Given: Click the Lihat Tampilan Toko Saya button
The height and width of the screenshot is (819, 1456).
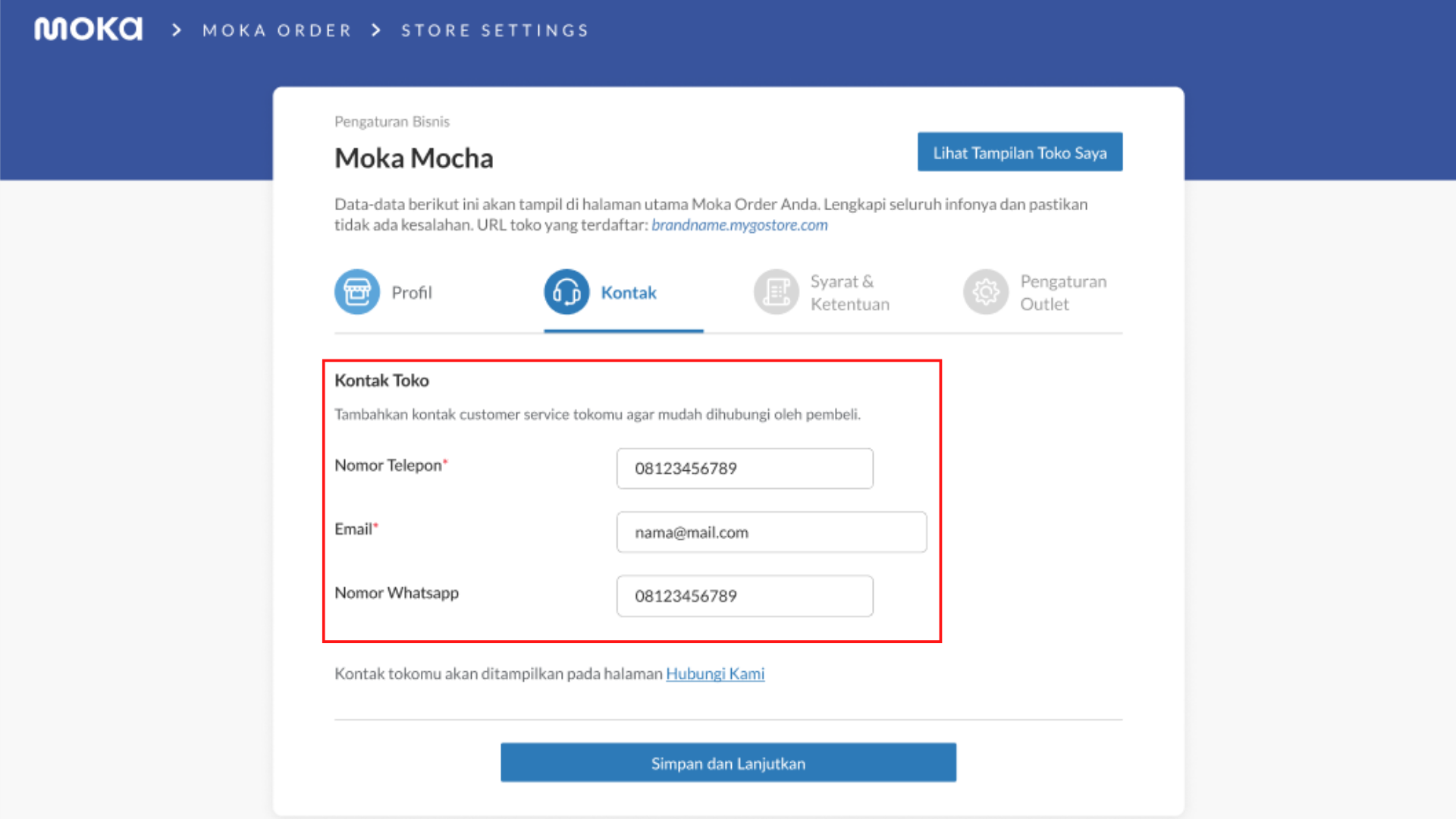Looking at the screenshot, I should (x=1019, y=152).
